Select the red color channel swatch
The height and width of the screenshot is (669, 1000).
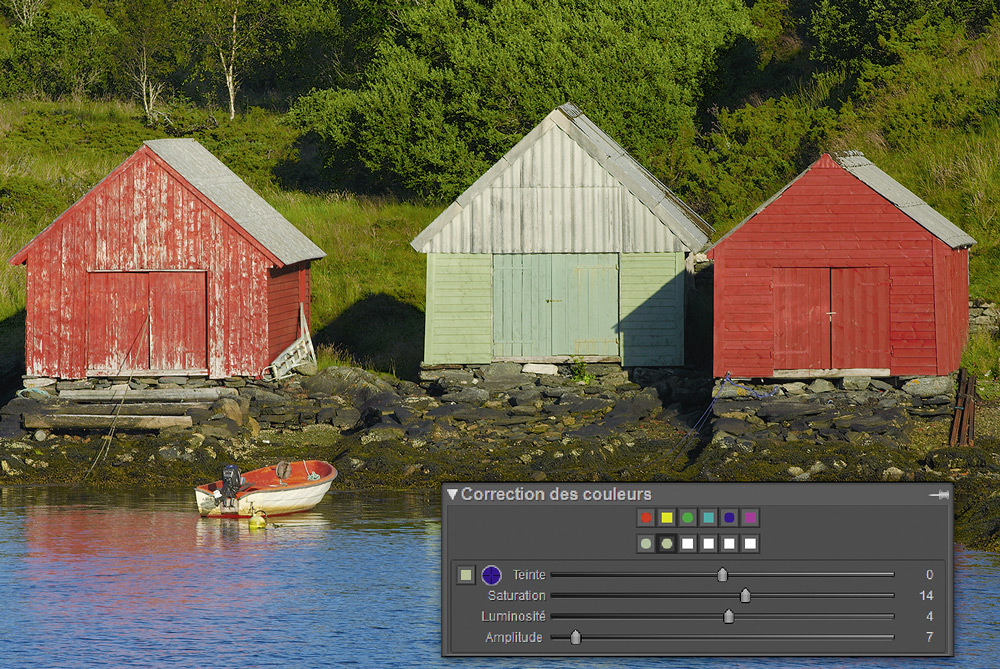646,518
